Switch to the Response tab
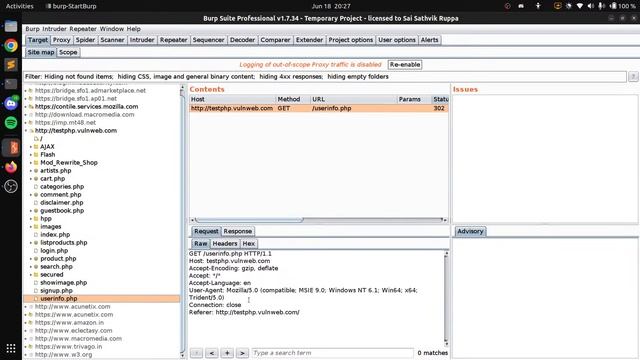This screenshot has width=640, height=360. tap(238, 231)
